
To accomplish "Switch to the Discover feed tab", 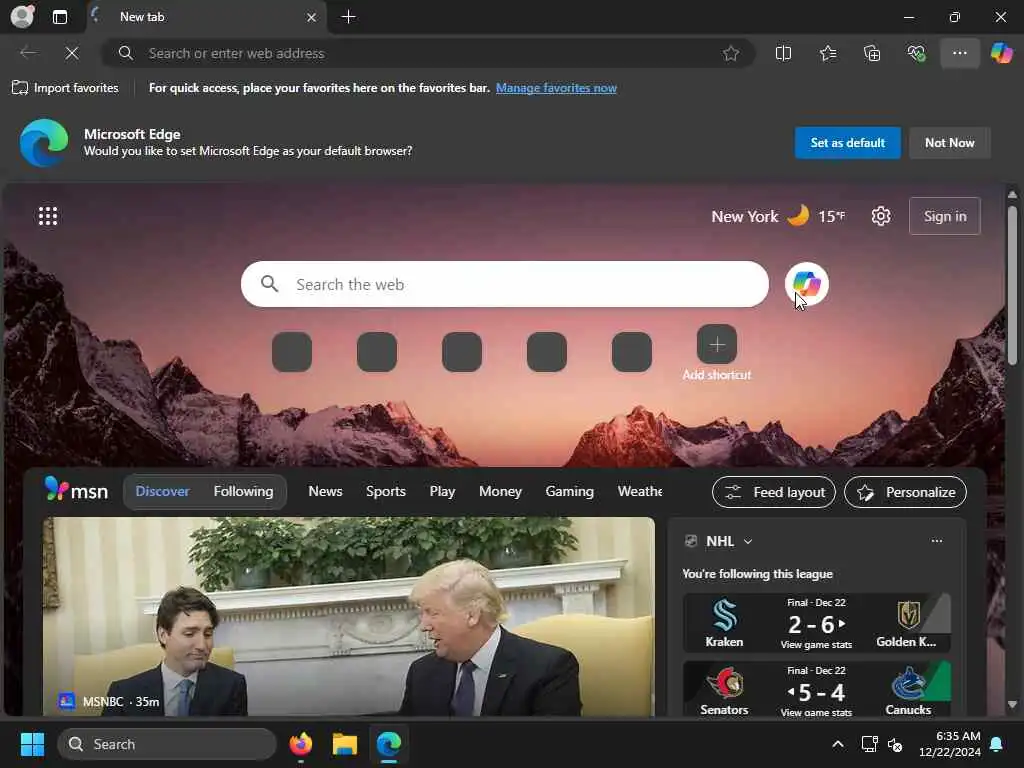I will tap(162, 491).
